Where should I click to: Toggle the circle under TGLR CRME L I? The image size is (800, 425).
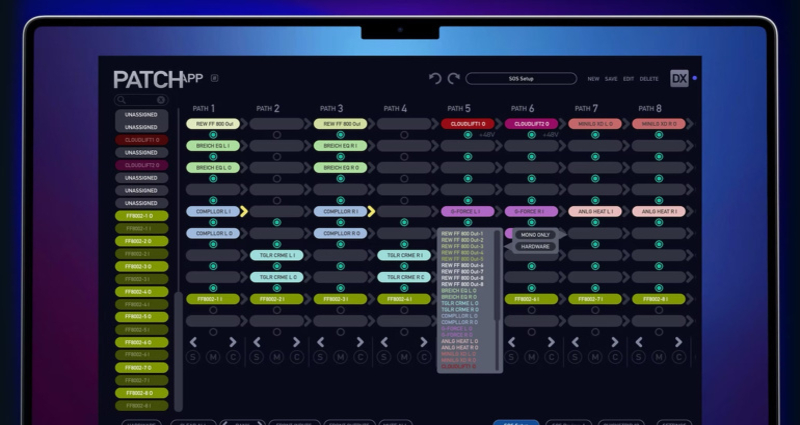277,266
